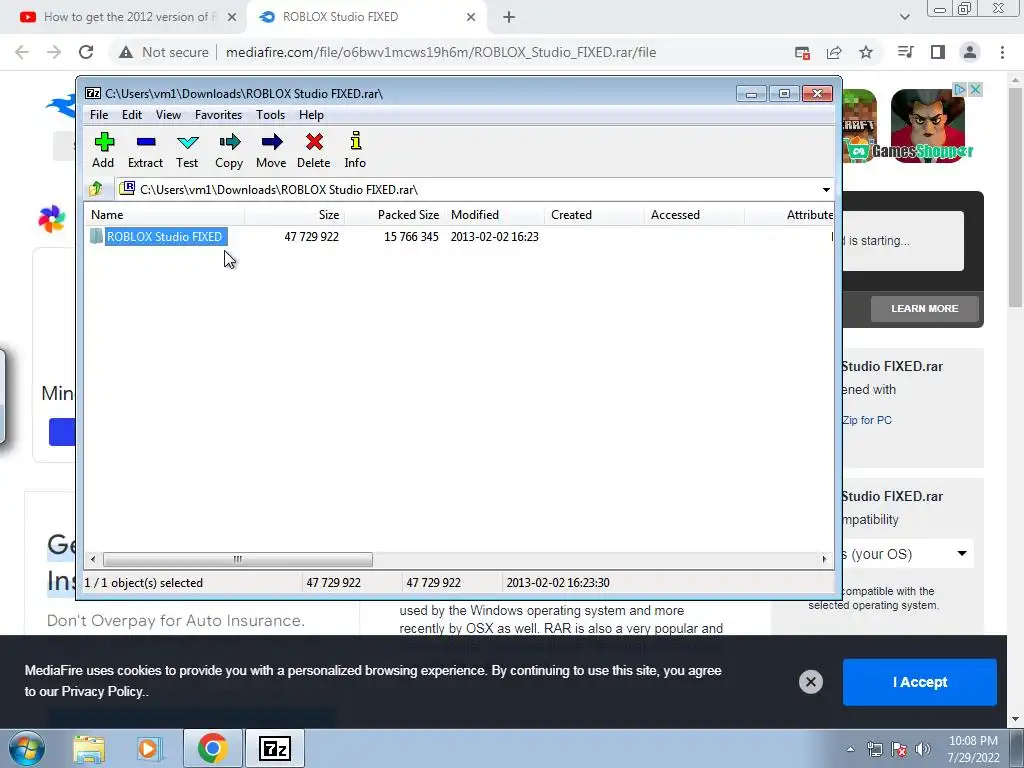Click the Chrome taskbar icon
This screenshot has height=768, width=1024.
point(212,748)
